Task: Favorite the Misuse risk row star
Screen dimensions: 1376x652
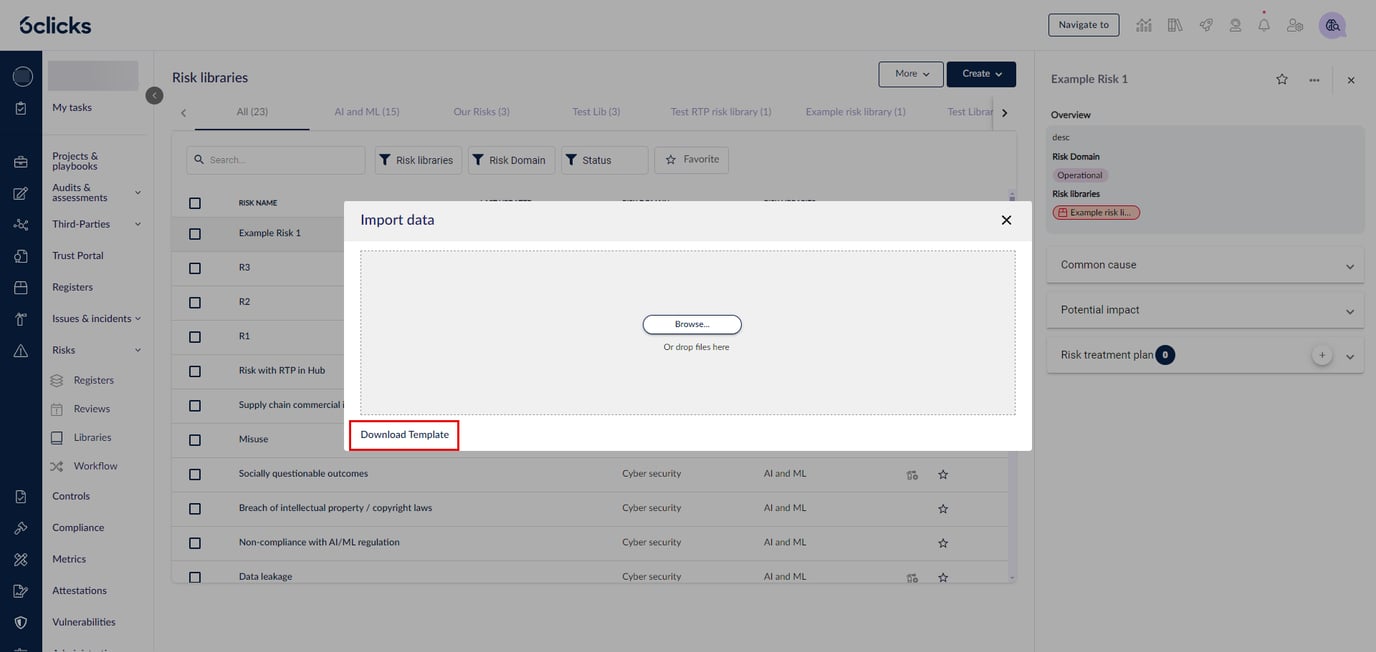Action: (942, 440)
